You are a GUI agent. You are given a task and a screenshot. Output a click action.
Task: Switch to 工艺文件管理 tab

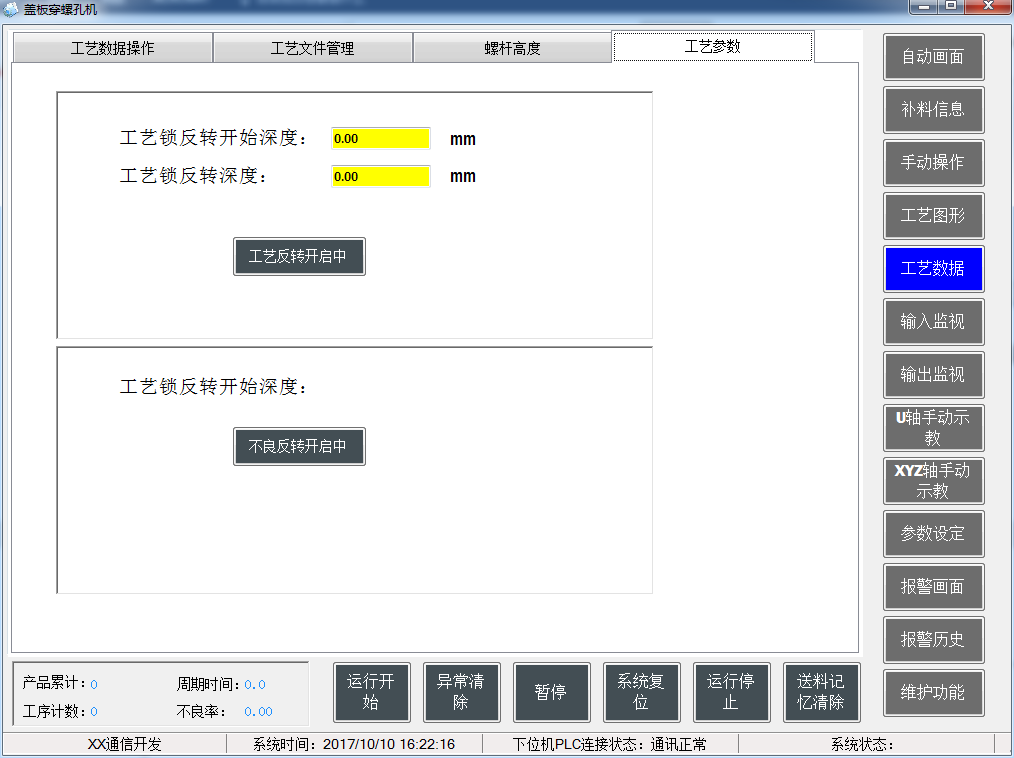pyautogui.click(x=312, y=47)
